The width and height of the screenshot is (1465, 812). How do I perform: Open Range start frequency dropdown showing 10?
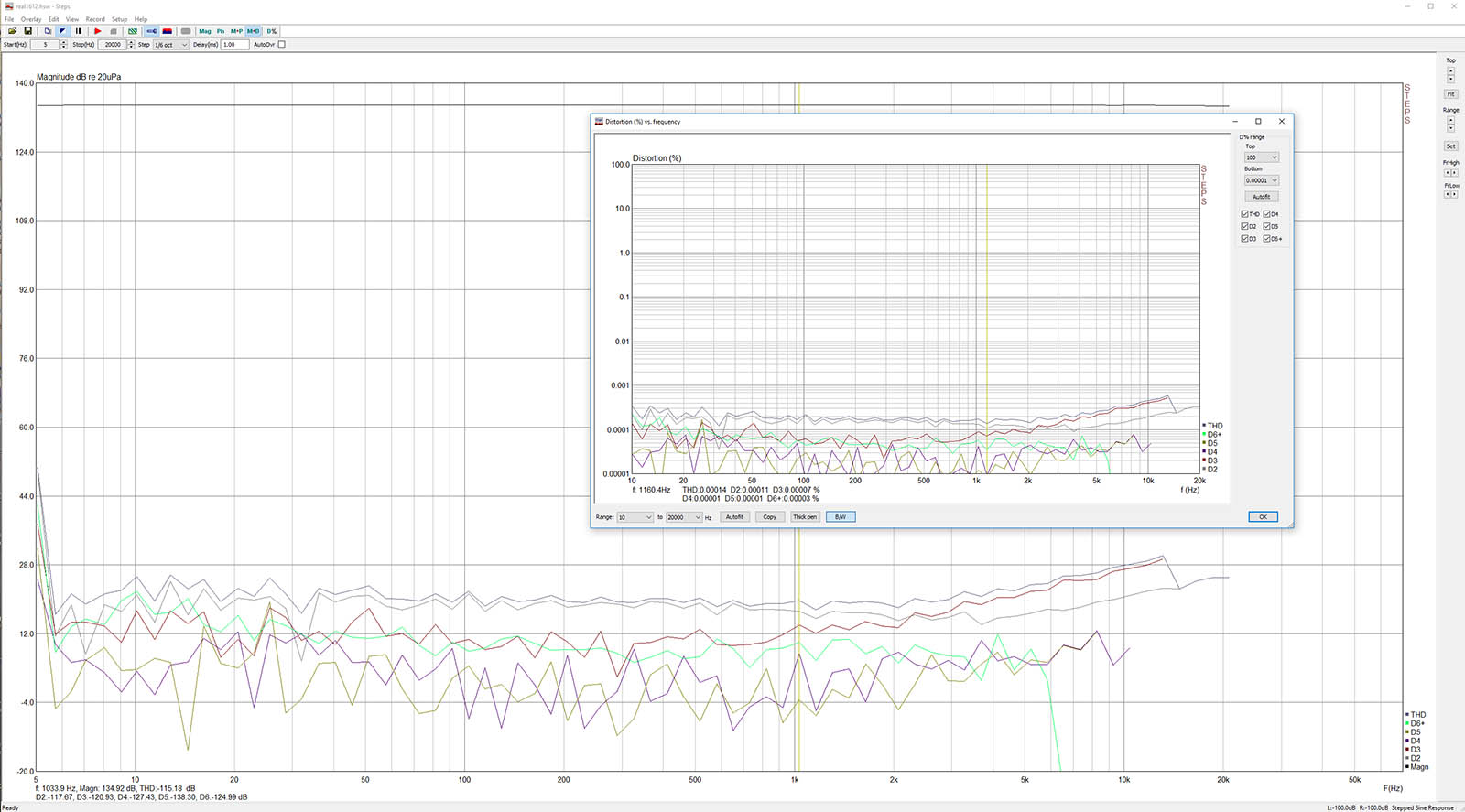pyautogui.click(x=635, y=517)
